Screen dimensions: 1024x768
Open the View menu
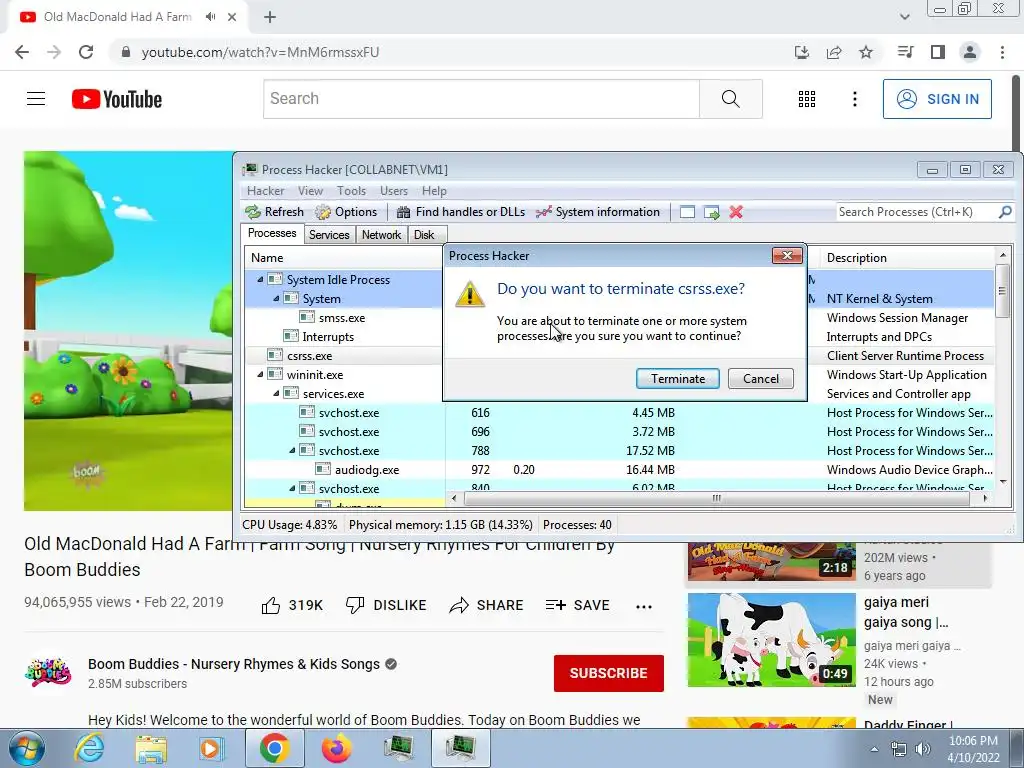[x=310, y=191]
